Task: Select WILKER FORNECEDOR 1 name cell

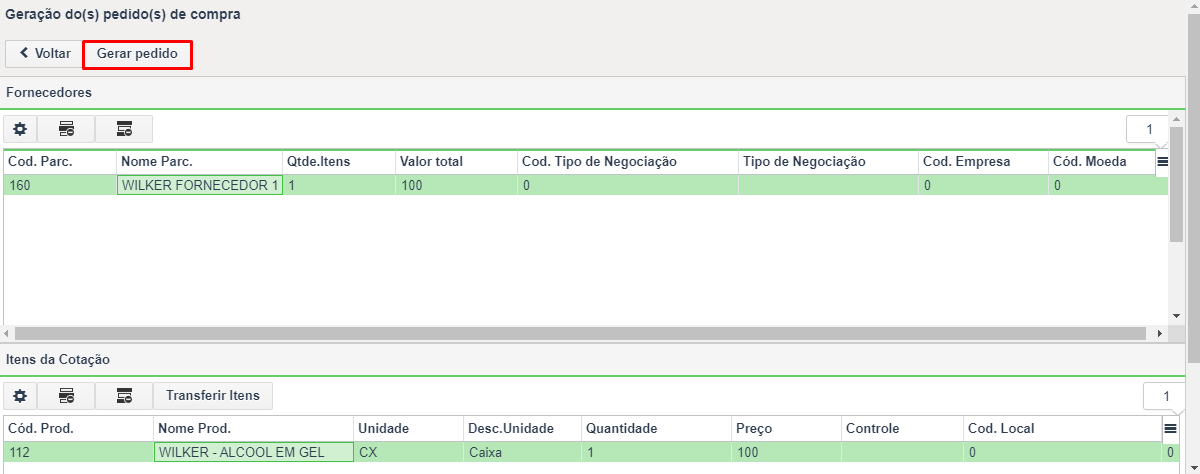Action: [x=200, y=185]
